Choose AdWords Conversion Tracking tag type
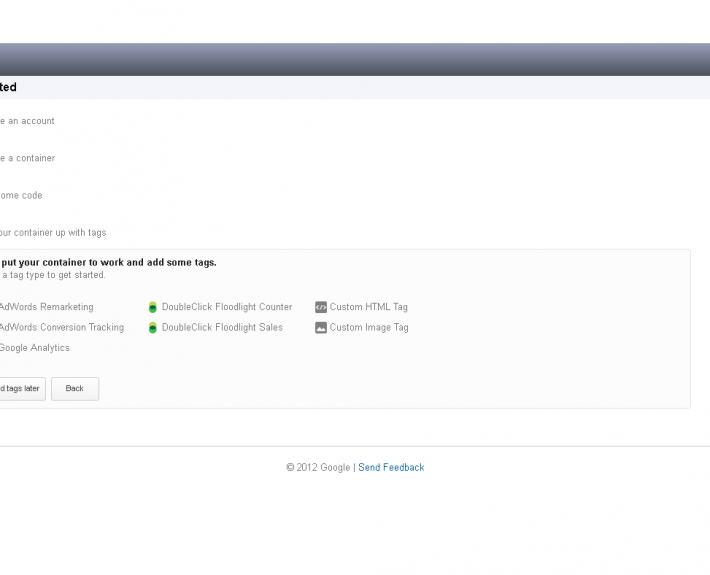This screenshot has height=575, width=710. 61,327
